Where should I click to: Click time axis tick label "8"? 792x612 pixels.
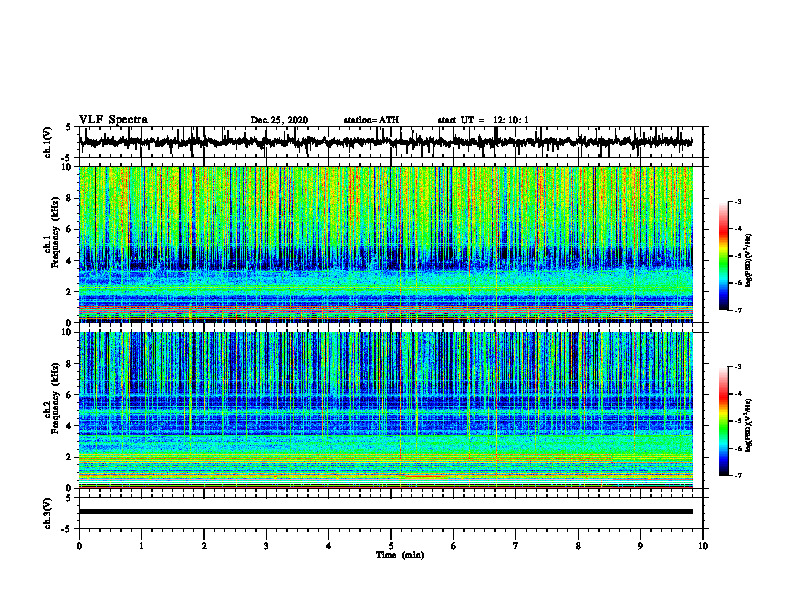[578, 546]
